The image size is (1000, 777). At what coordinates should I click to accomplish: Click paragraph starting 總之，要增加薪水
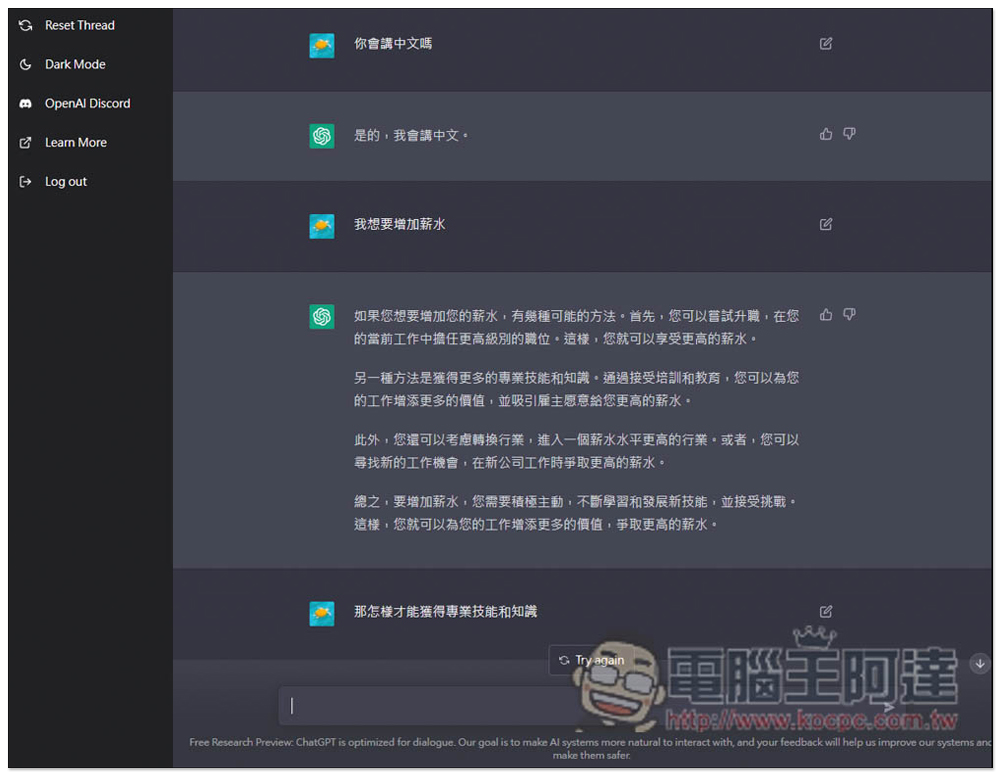click(x=577, y=513)
